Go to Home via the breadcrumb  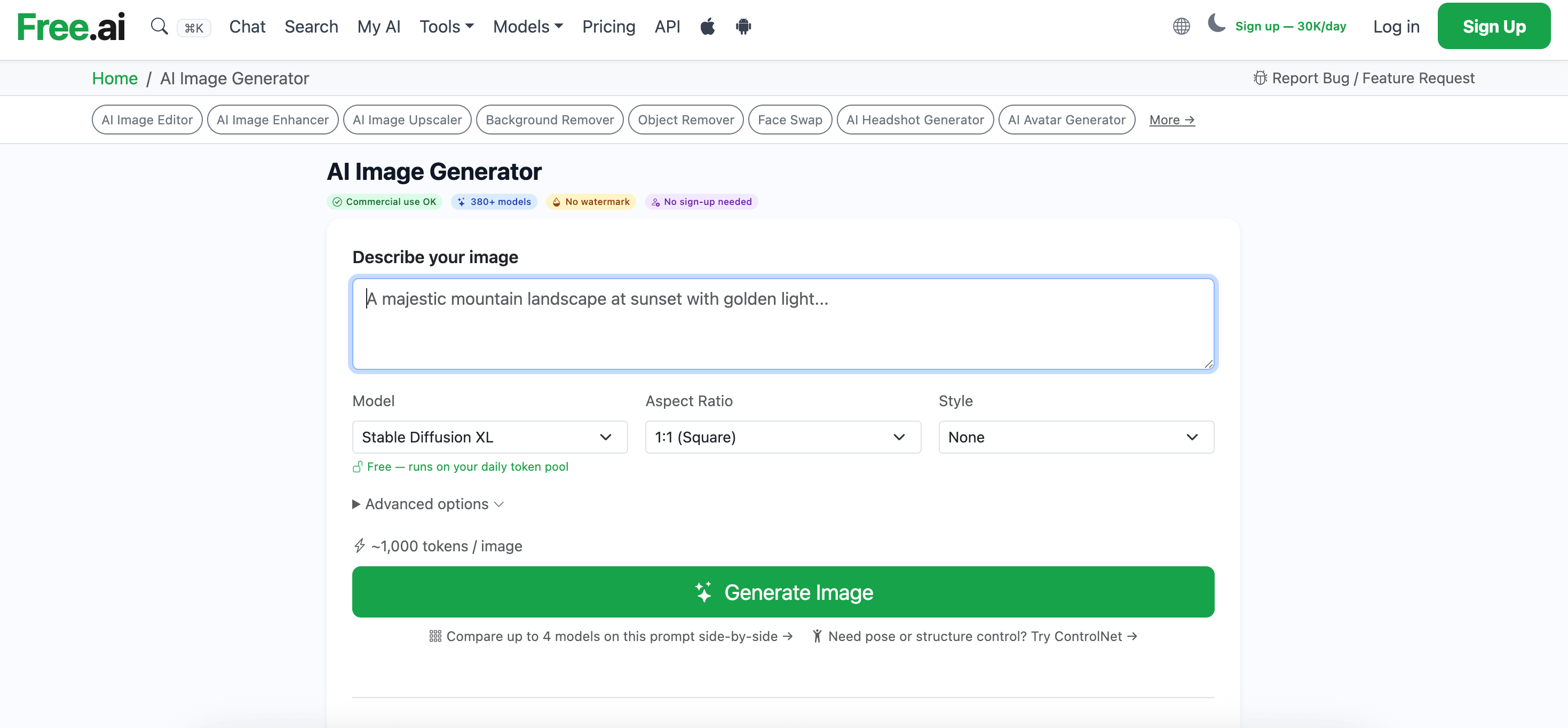[x=115, y=78]
